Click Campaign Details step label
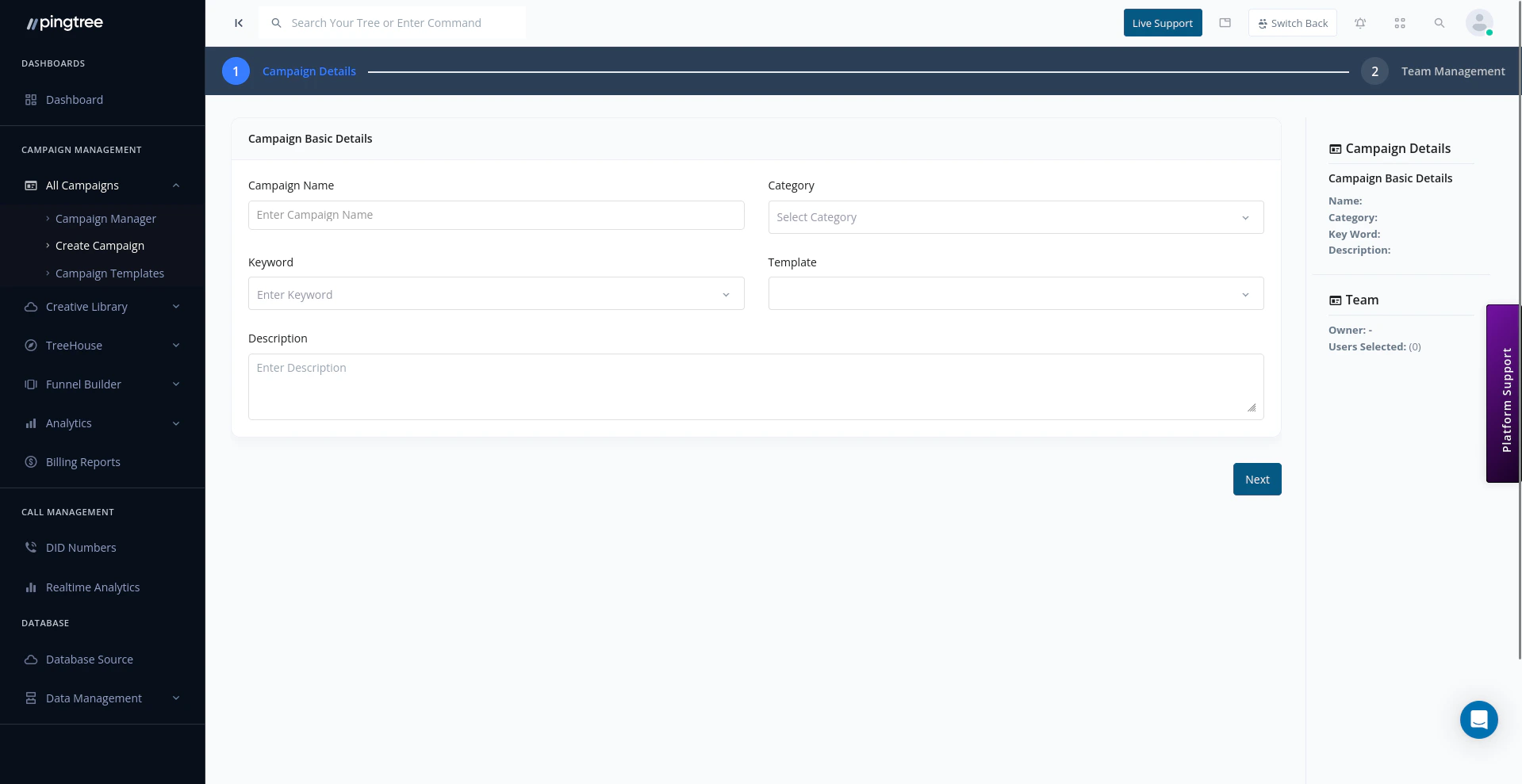 click(x=309, y=71)
